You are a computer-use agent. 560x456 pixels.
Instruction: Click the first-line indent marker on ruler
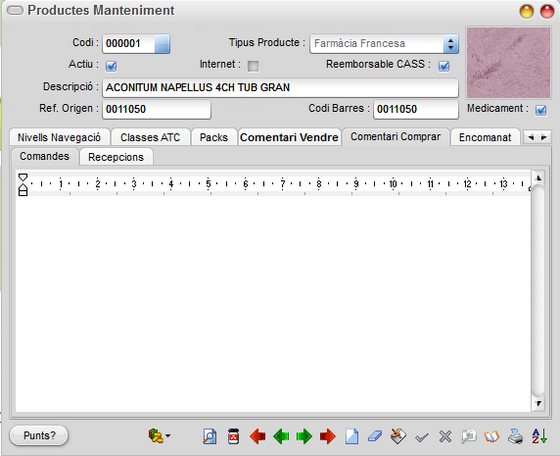pyautogui.click(x=23, y=177)
